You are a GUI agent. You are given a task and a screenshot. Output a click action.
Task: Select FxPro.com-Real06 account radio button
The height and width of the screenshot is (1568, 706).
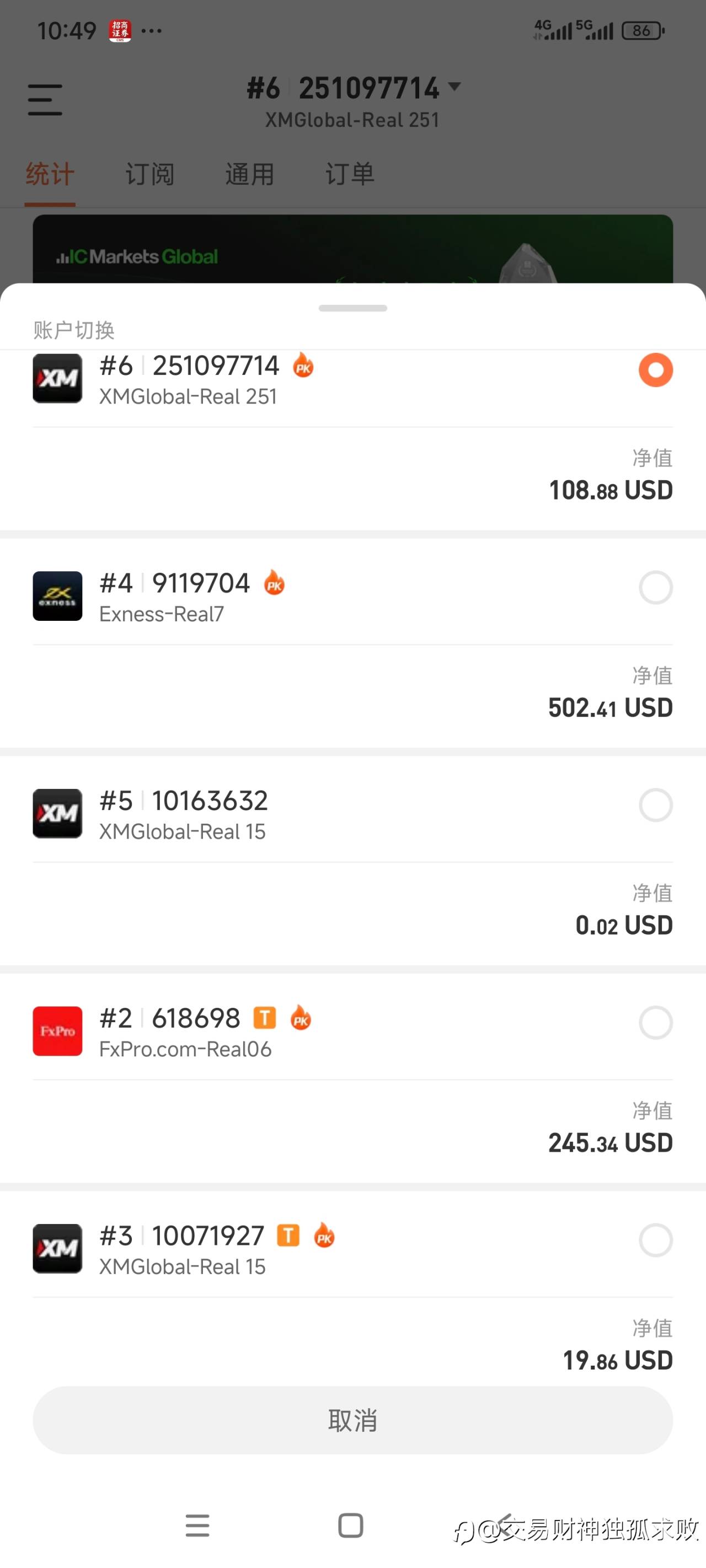tap(655, 1023)
